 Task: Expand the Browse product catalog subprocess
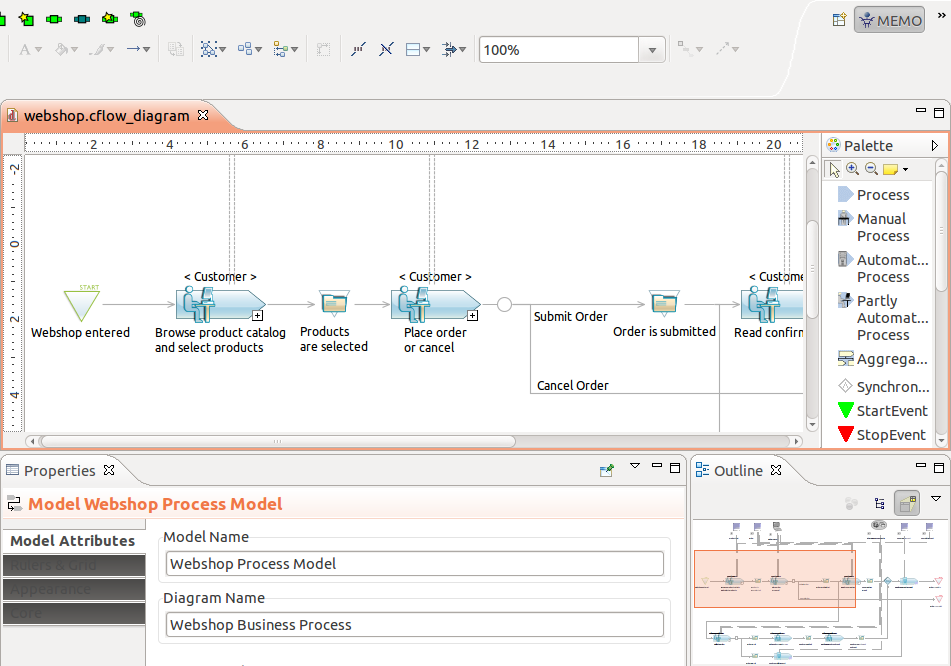pos(258,315)
